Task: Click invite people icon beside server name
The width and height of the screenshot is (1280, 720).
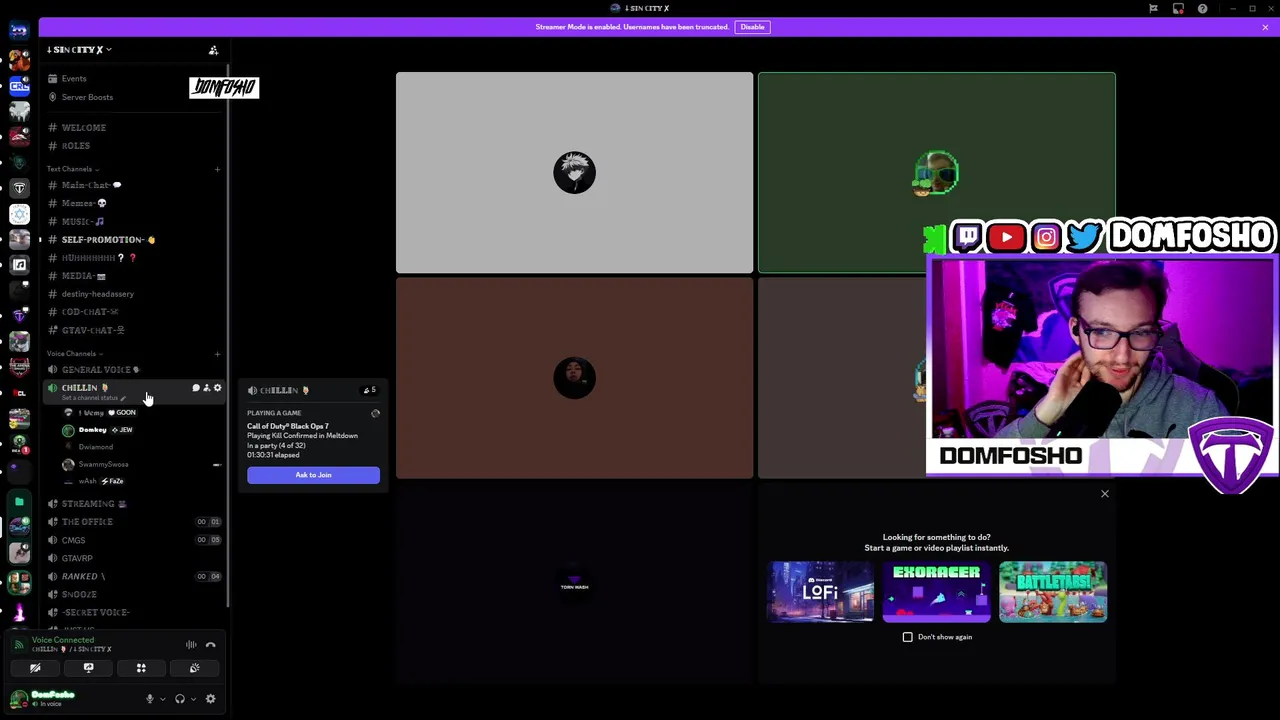Action: point(213,50)
